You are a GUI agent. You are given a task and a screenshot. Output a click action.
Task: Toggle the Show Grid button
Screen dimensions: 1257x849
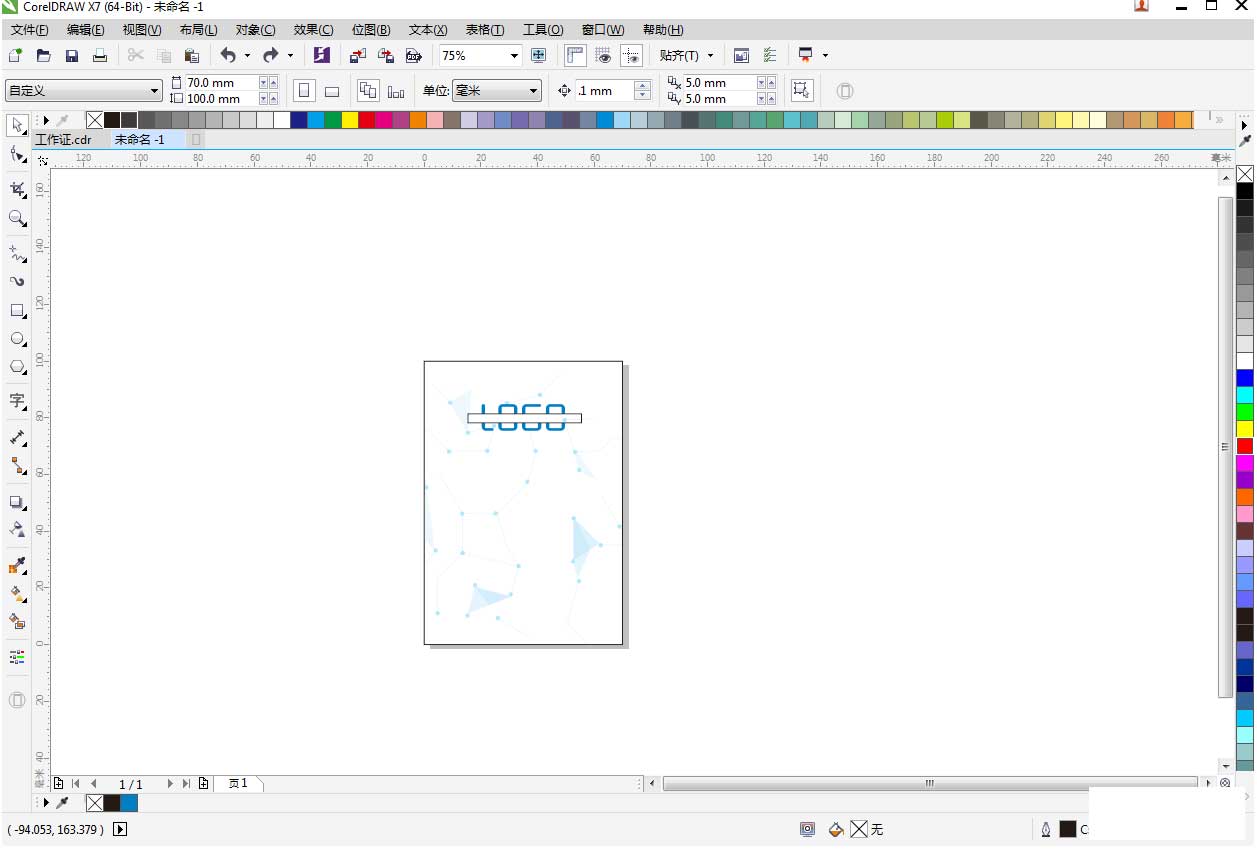(603, 56)
